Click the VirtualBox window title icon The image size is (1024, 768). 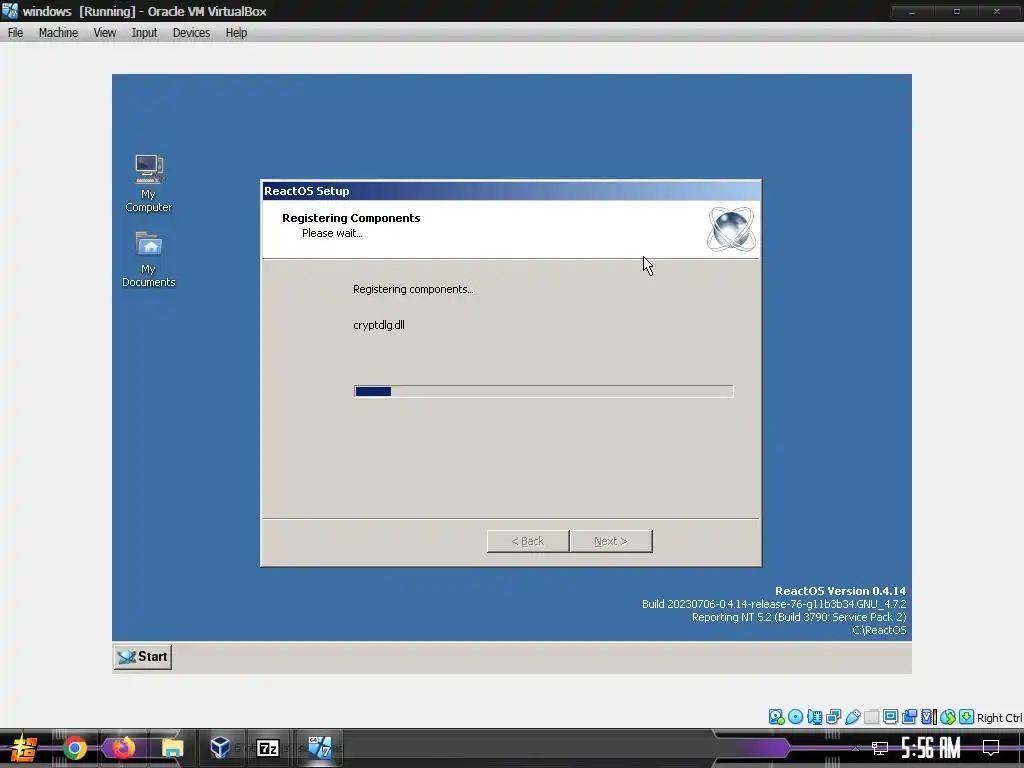click(10, 10)
